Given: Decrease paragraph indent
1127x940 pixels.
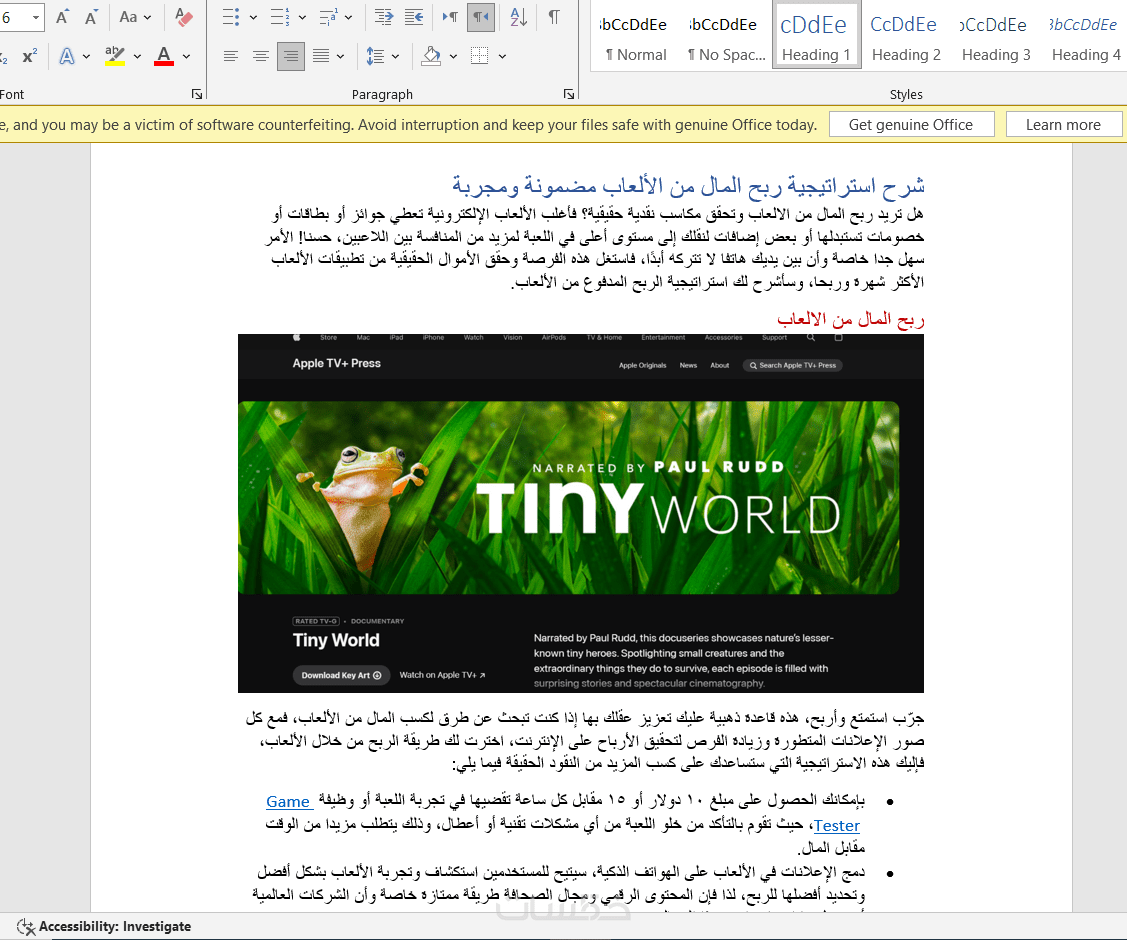Looking at the screenshot, I should (414, 17).
